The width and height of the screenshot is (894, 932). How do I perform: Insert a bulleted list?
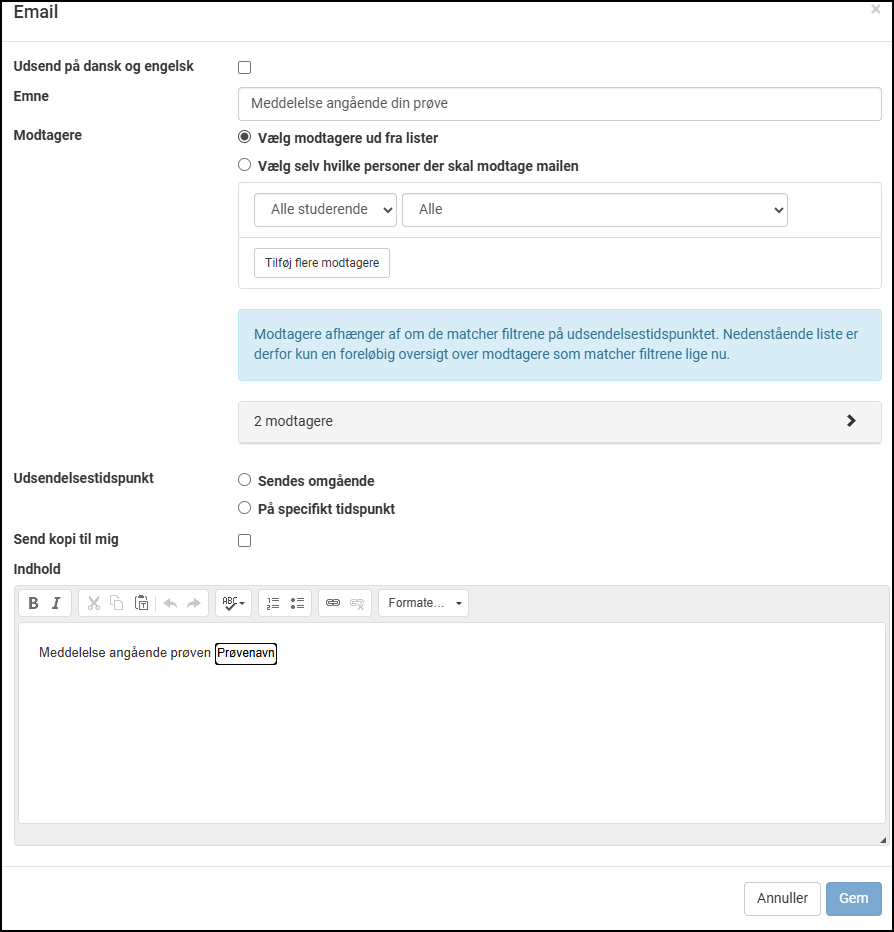297,603
